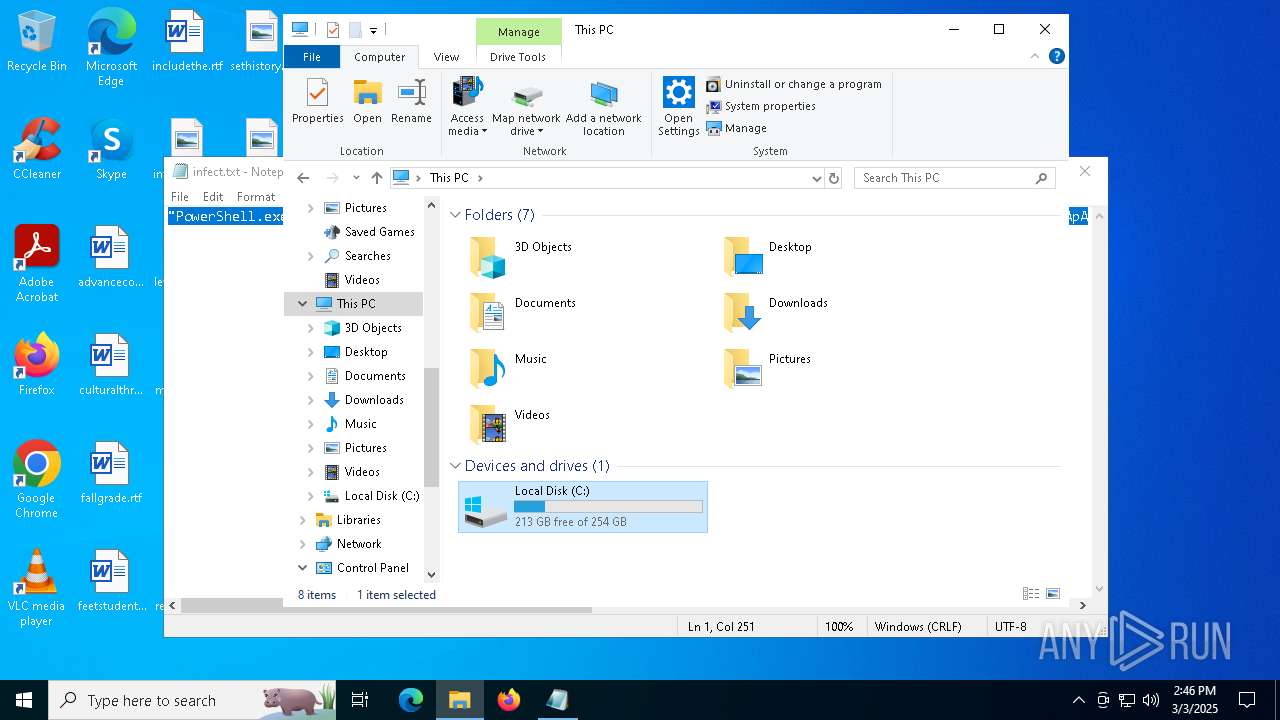Select Network in navigation pane
The width and height of the screenshot is (1280, 720).
[348, 544]
